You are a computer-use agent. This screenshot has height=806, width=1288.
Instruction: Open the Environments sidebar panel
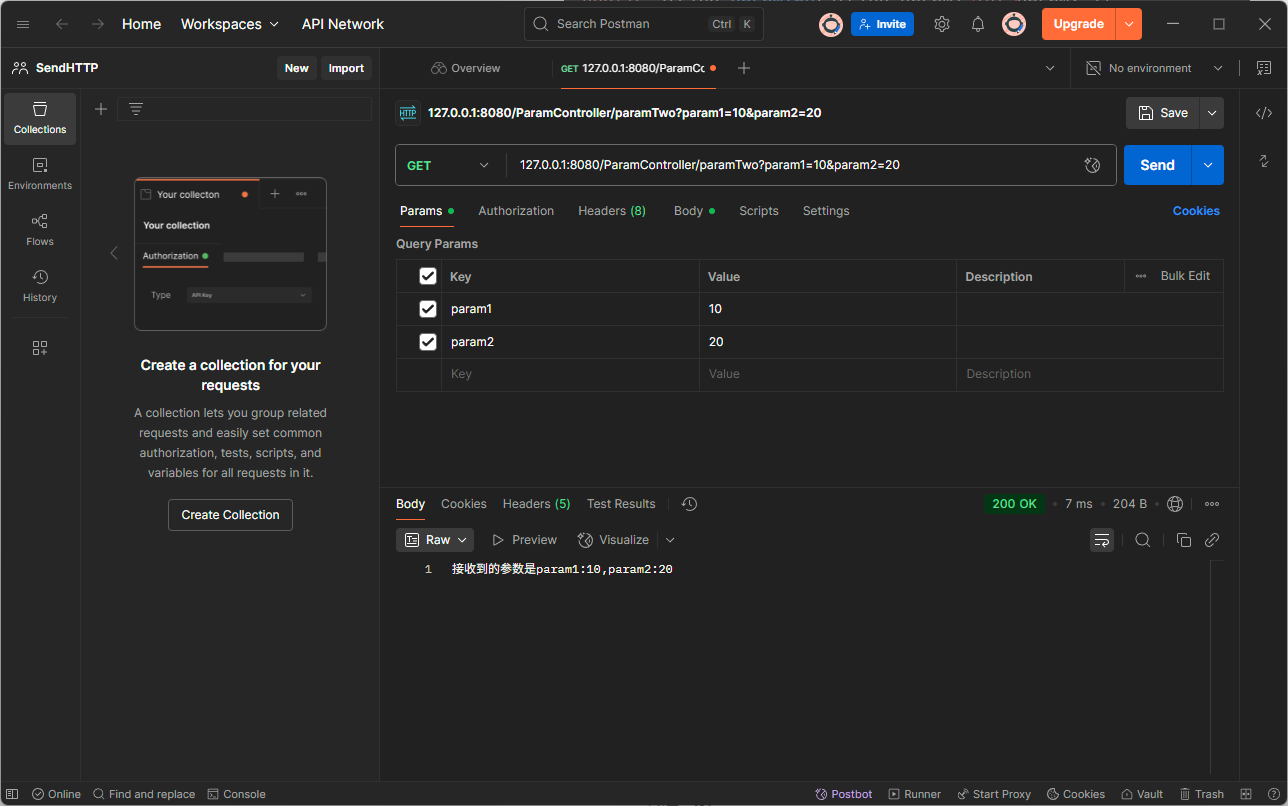40,175
